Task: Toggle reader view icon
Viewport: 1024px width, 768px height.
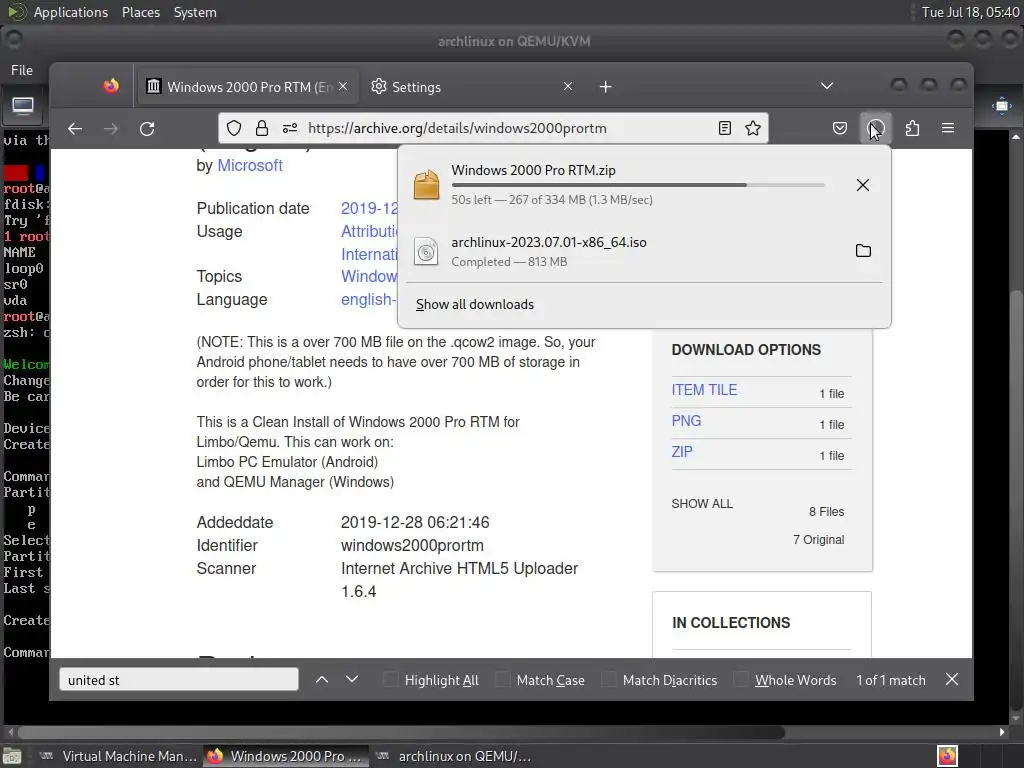Action: tap(724, 128)
